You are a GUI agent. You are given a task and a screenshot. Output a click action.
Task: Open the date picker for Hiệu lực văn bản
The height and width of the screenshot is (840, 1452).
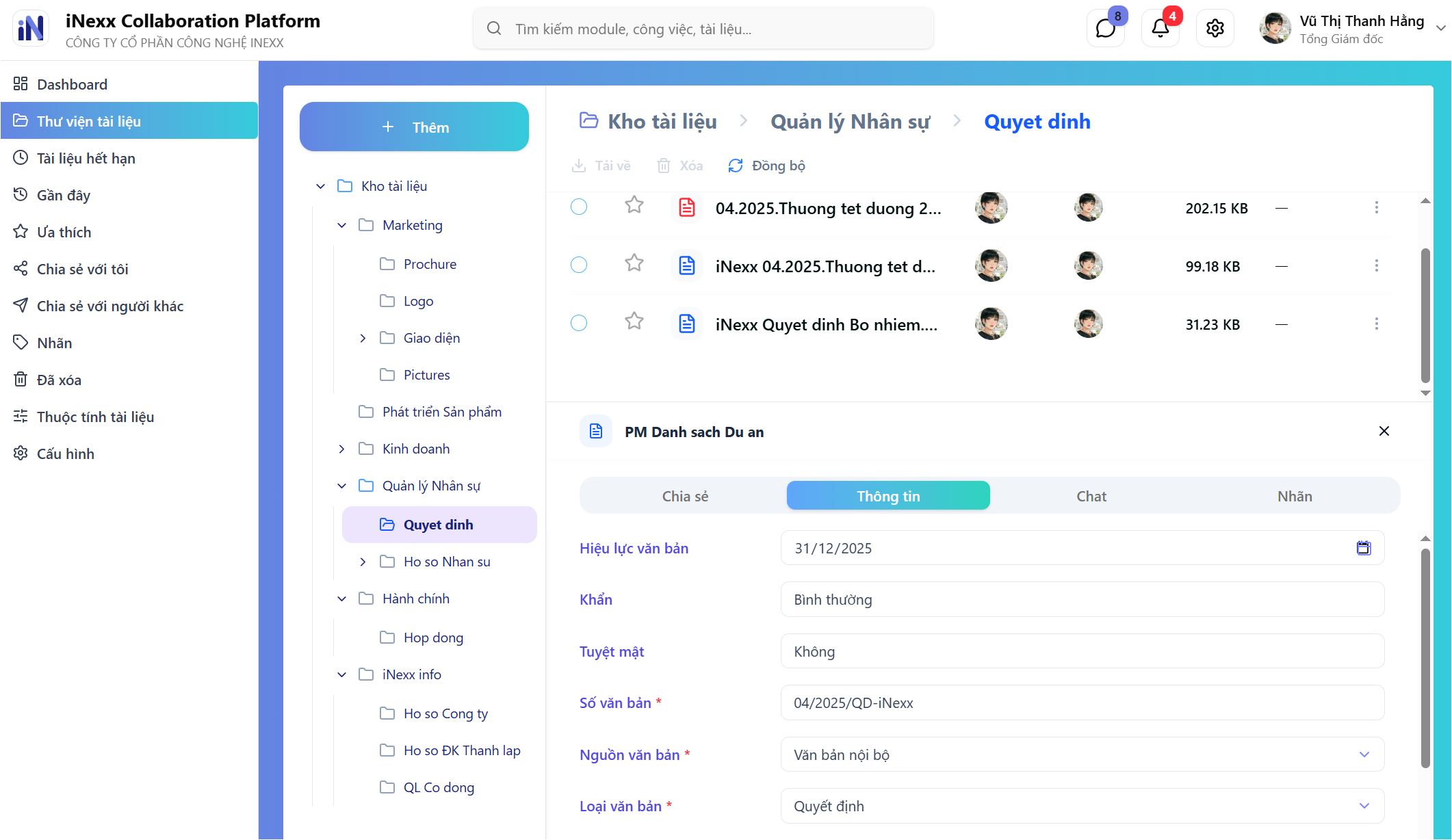[x=1364, y=548]
